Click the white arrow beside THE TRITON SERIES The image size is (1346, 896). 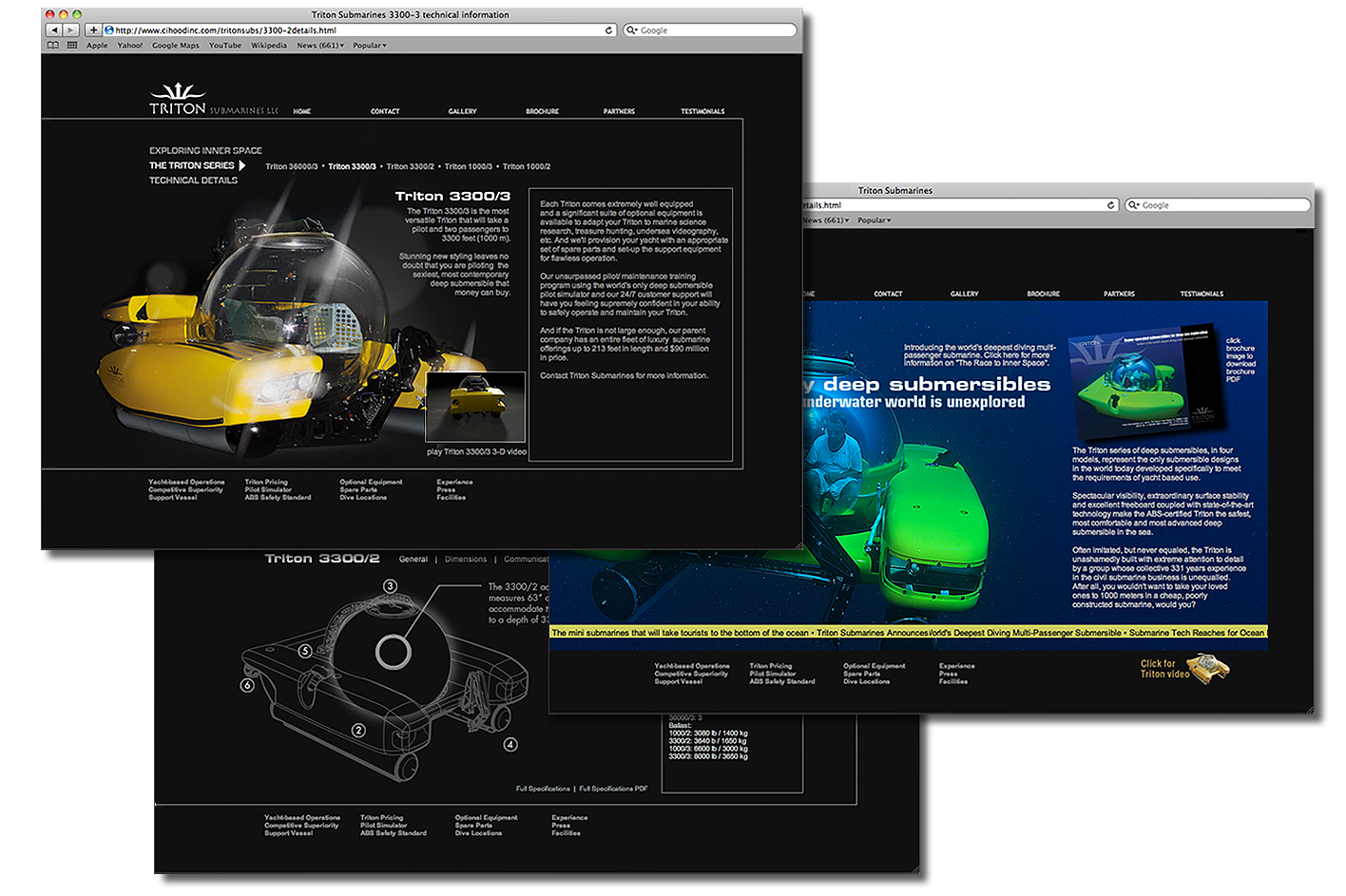(242, 165)
